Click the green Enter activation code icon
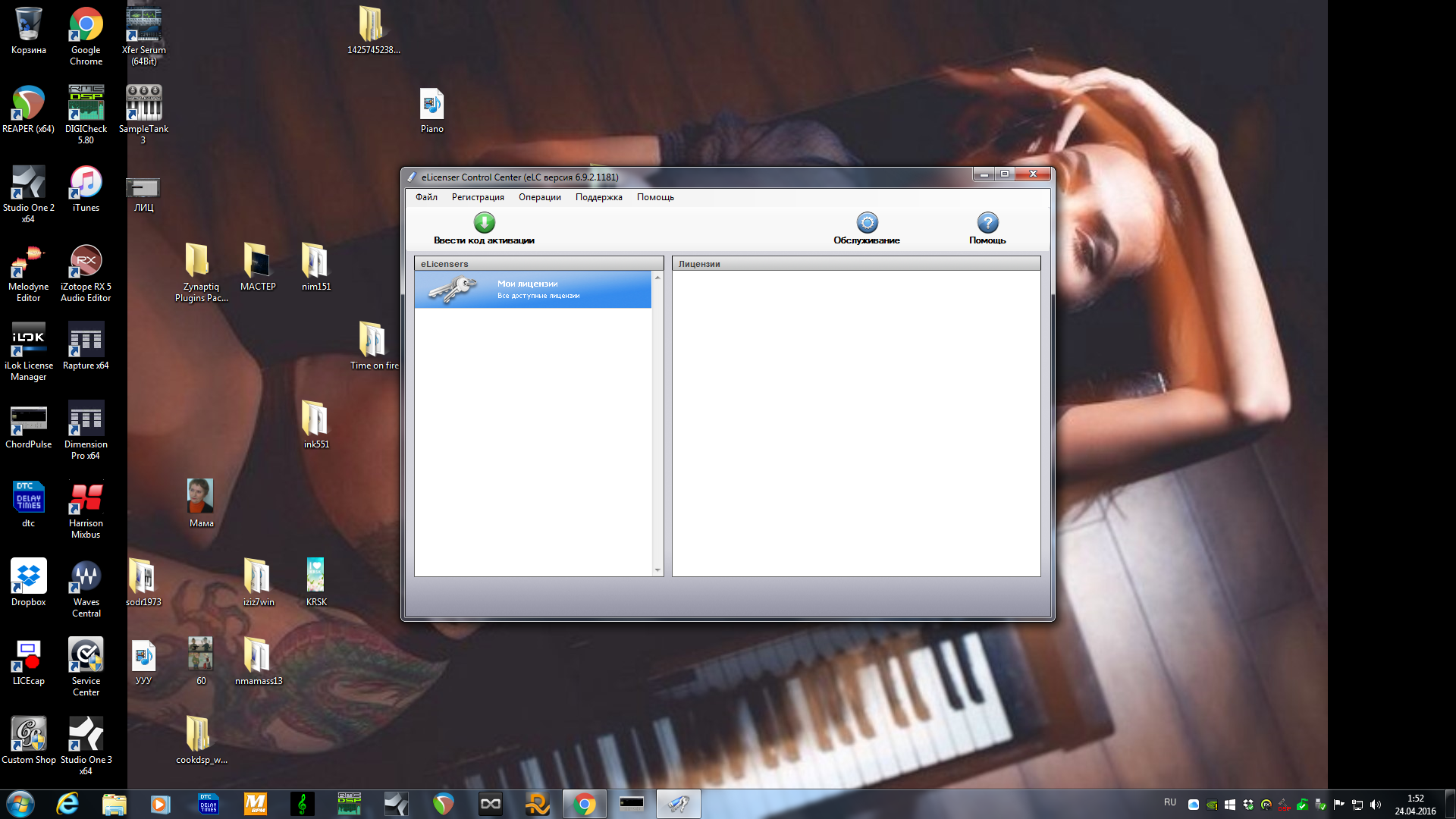The width and height of the screenshot is (1456, 819). 484,223
